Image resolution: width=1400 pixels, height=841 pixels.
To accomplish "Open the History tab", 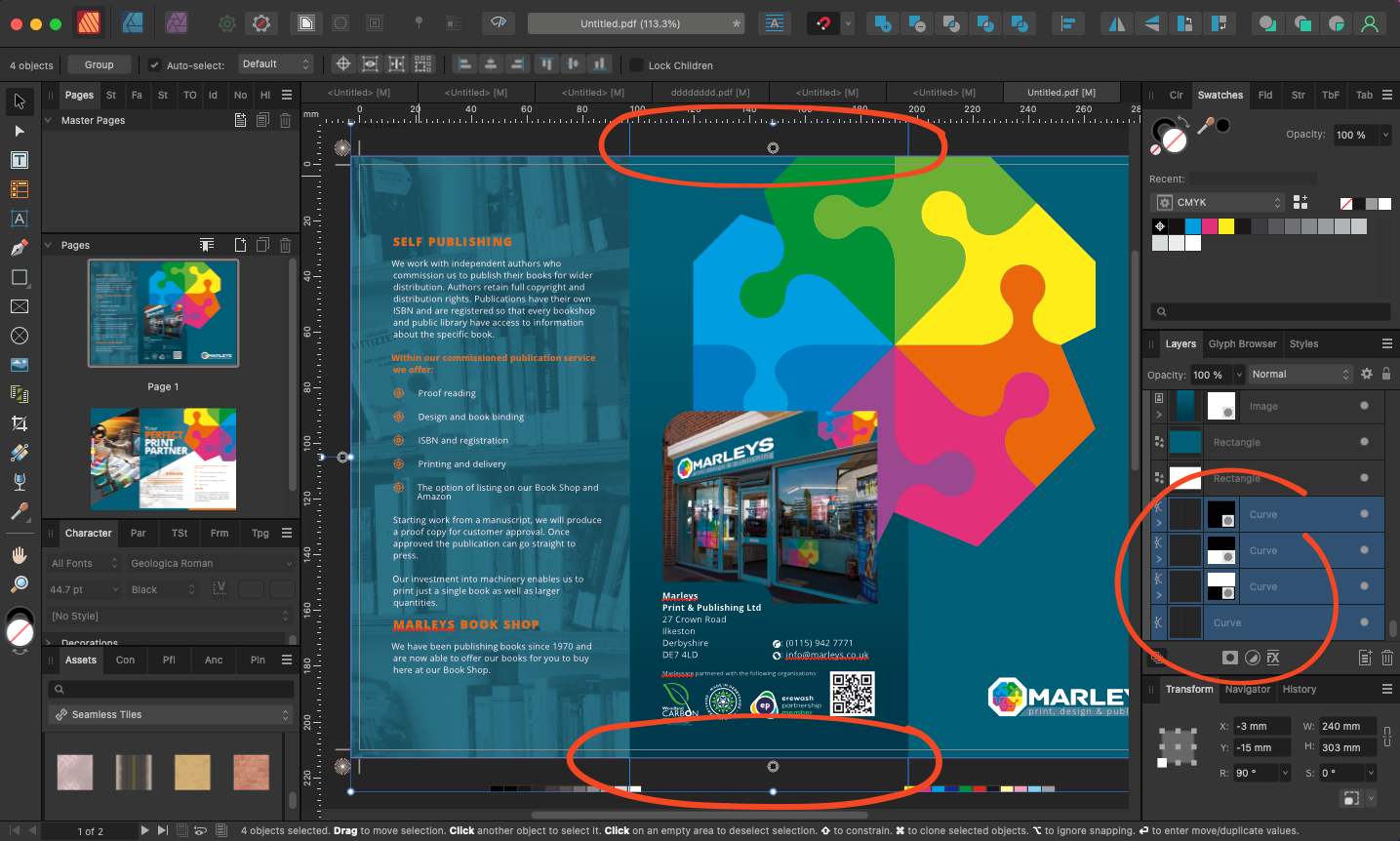I will point(1300,689).
